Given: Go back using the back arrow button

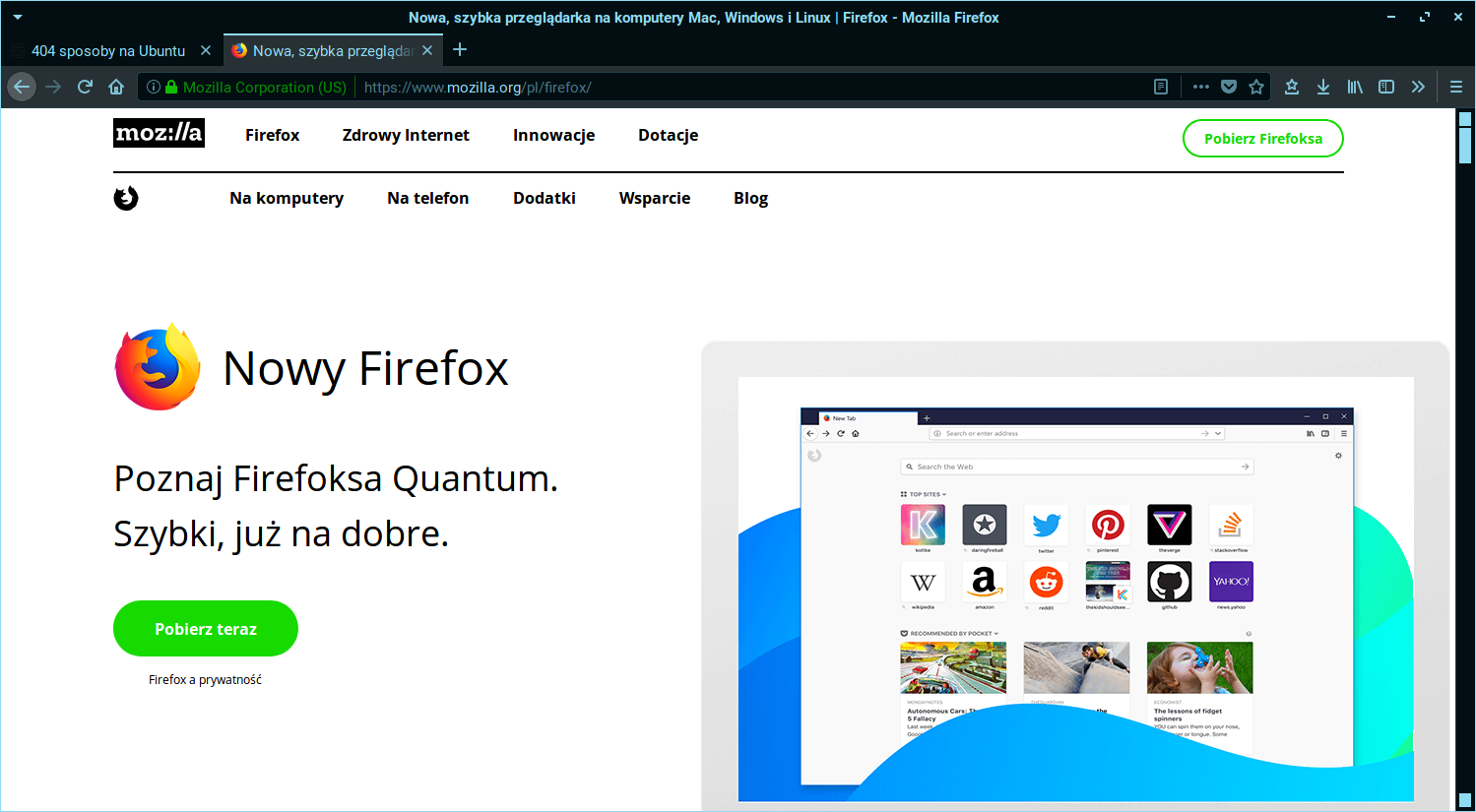Looking at the screenshot, I should tap(22, 87).
